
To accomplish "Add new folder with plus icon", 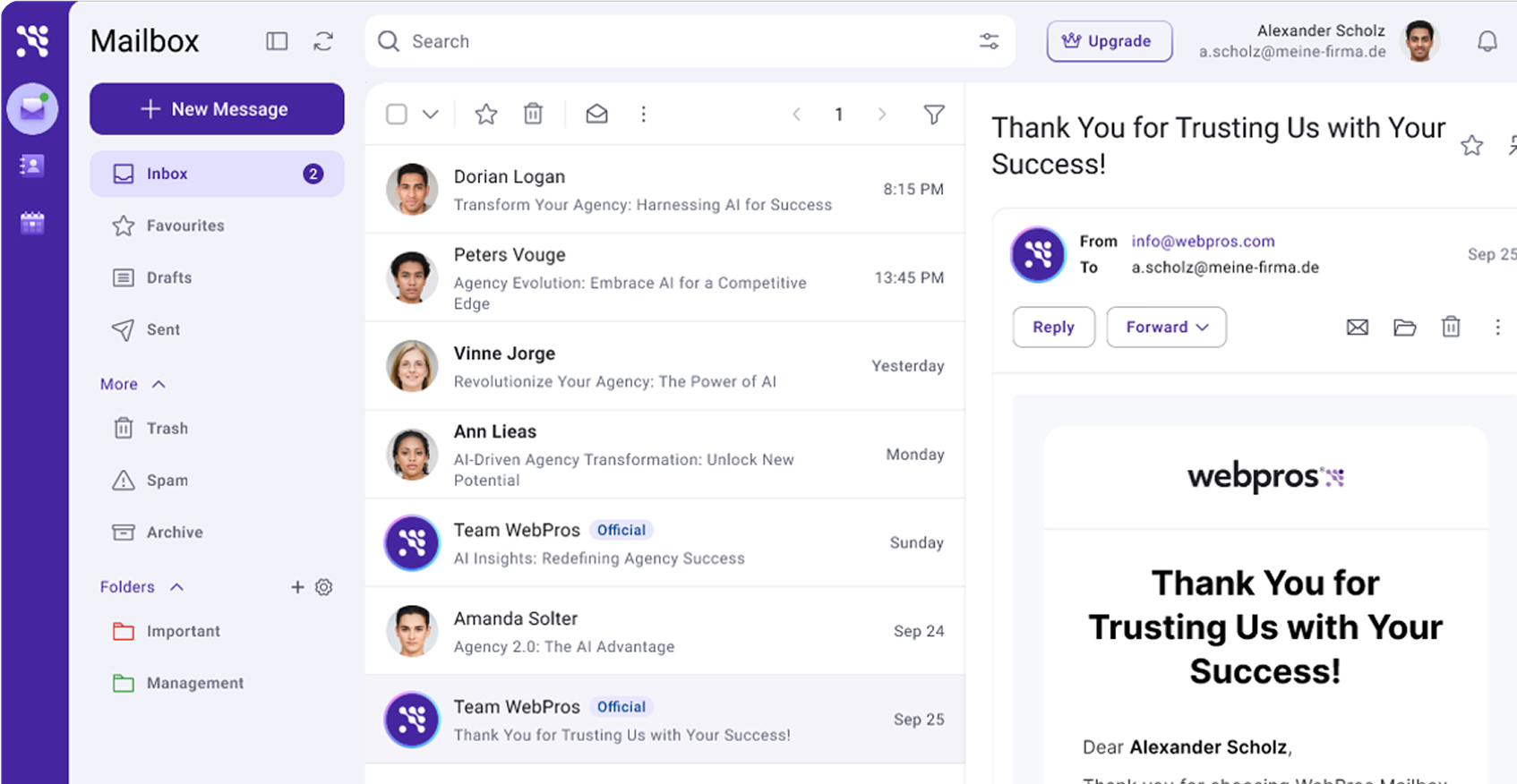I will (x=297, y=587).
